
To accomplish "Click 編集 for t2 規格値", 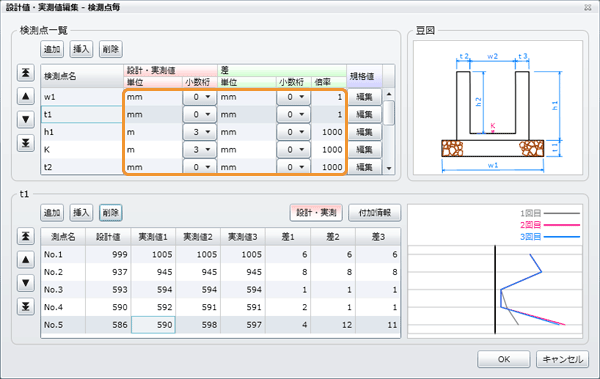I will 364,167.
